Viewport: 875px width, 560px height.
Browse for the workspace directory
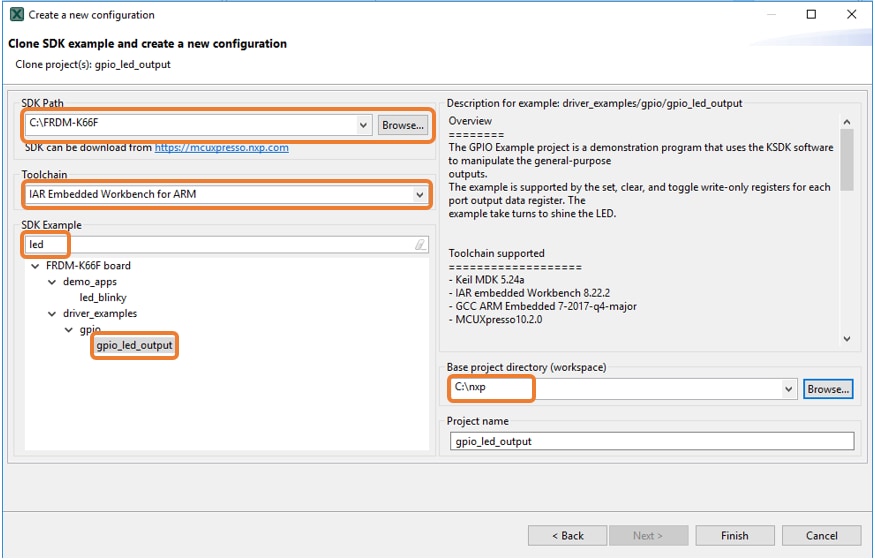[828, 388]
